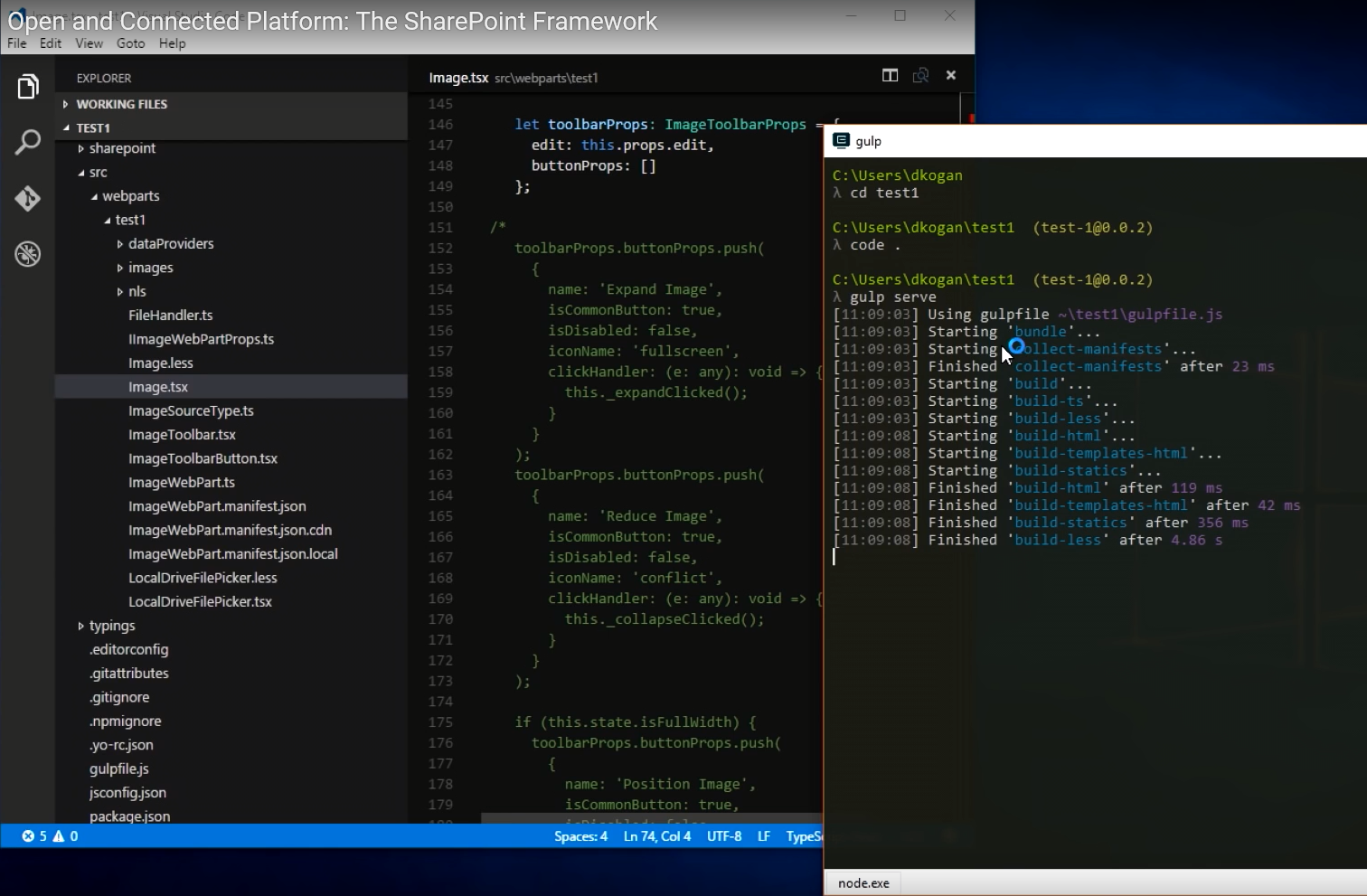Expand the WORKING FILES section
This screenshot has width=1367, height=896.
(121, 104)
